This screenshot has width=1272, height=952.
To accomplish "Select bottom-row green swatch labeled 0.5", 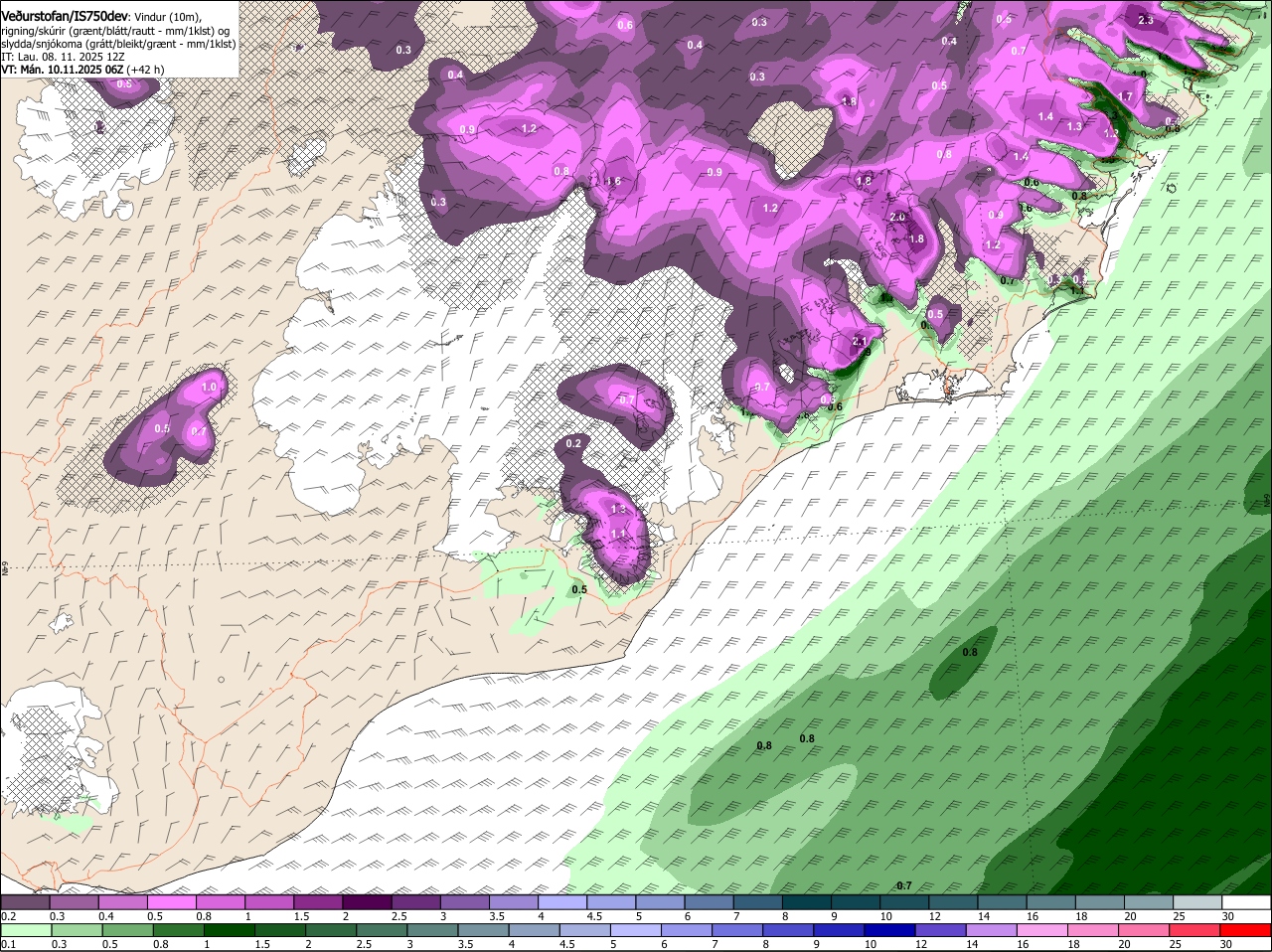I will pos(128,930).
